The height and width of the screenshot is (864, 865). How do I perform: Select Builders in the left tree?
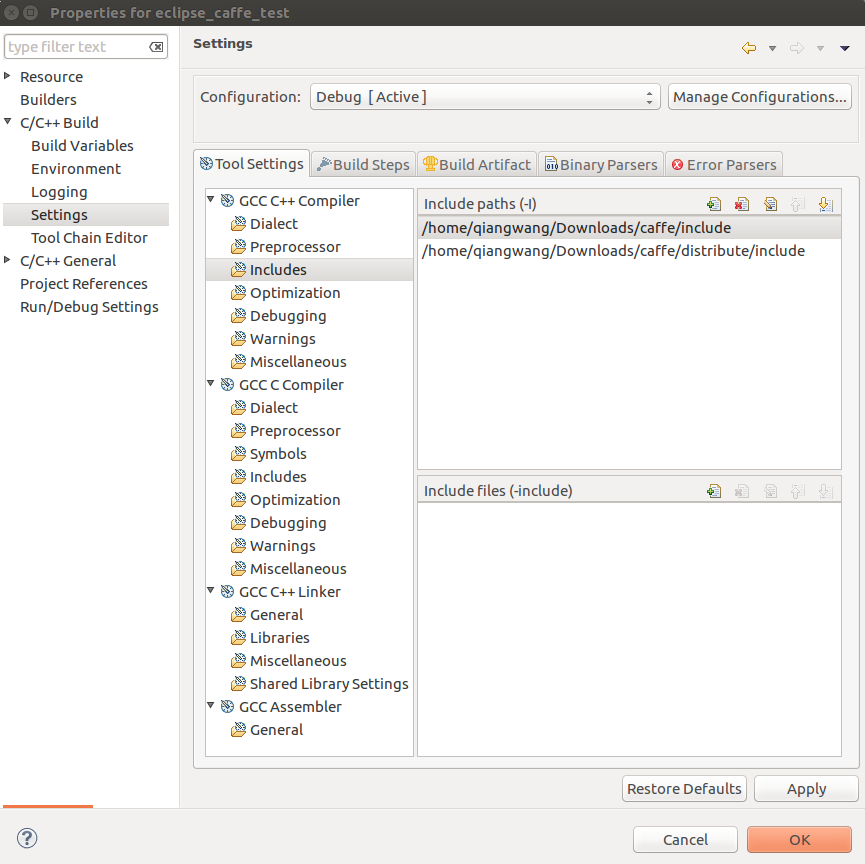tap(48, 100)
